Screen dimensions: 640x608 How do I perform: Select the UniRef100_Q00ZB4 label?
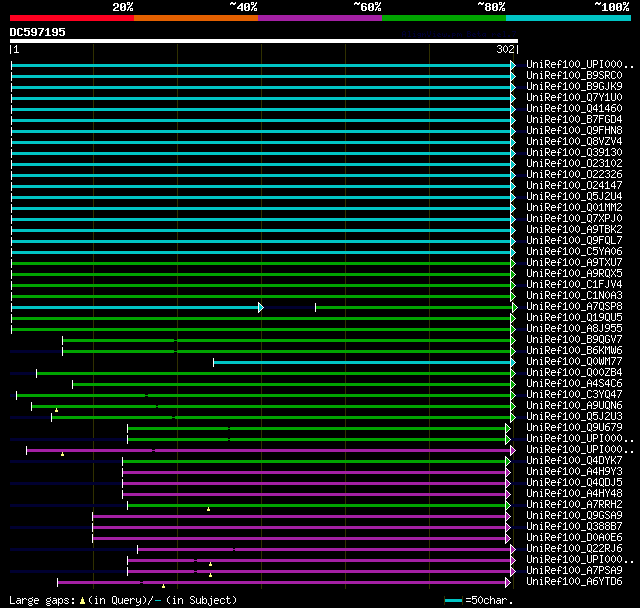(574, 373)
